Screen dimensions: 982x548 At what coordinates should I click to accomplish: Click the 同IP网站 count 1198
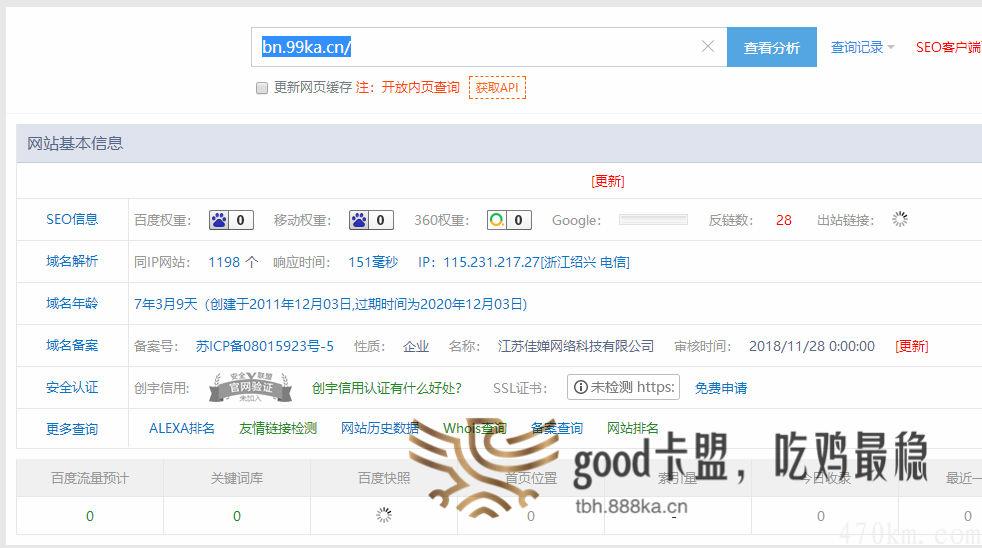tap(224, 262)
